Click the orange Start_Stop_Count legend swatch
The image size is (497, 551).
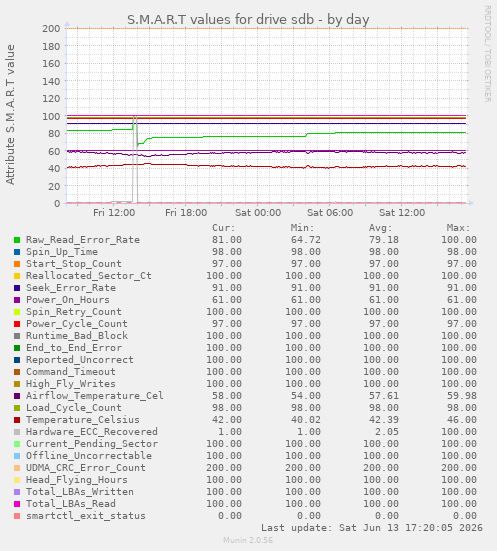(x=17, y=264)
